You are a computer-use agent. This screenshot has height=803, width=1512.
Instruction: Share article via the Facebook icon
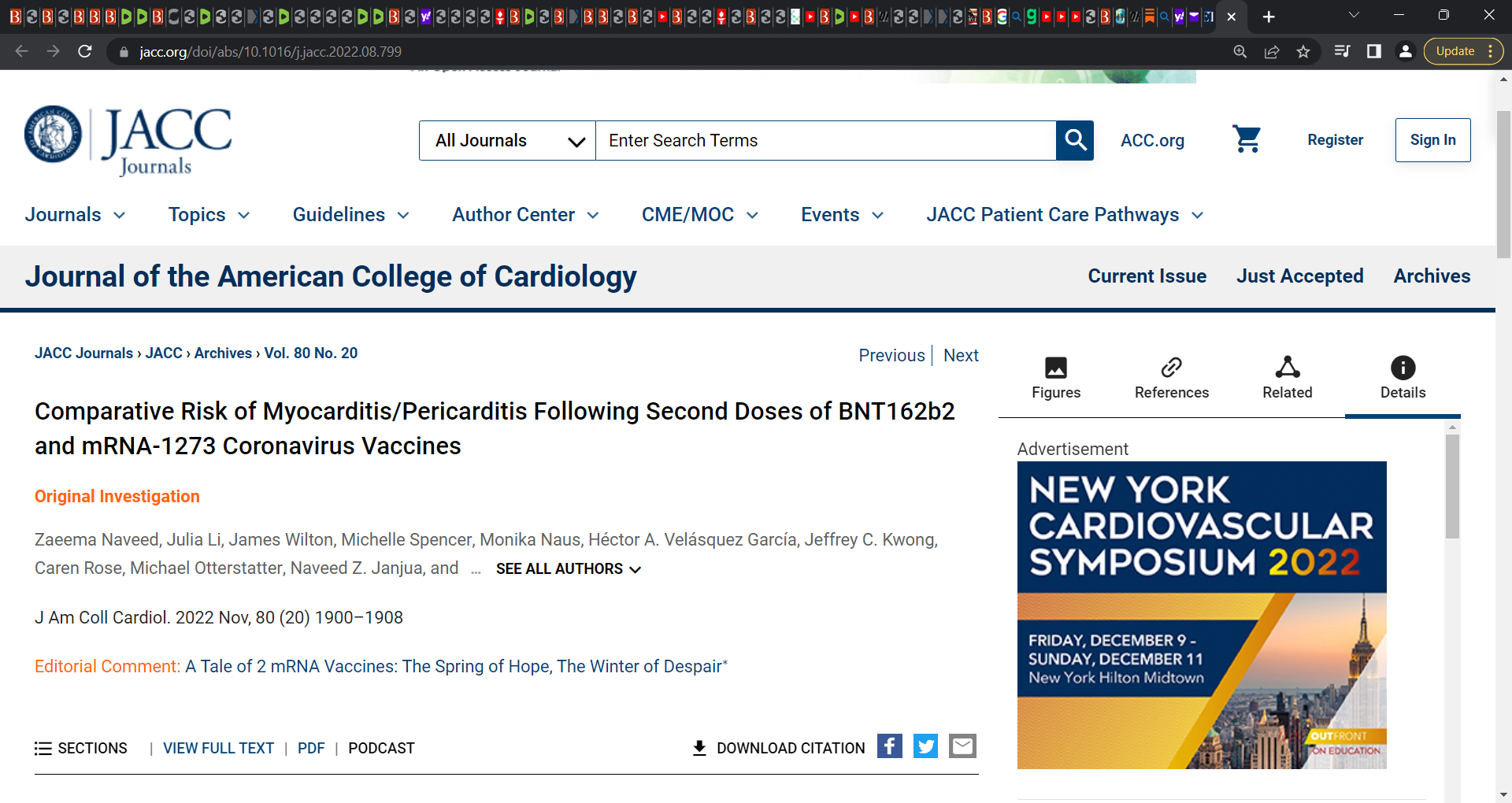(889, 746)
